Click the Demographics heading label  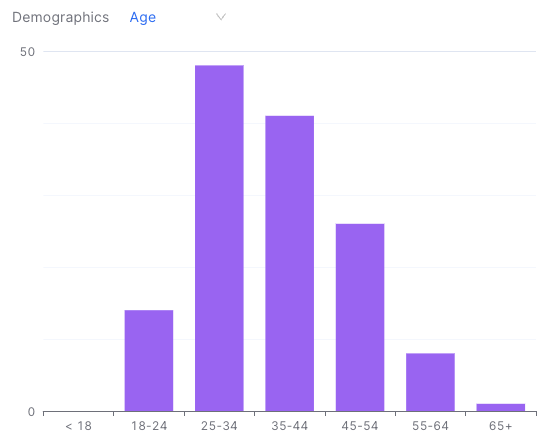pos(61,17)
